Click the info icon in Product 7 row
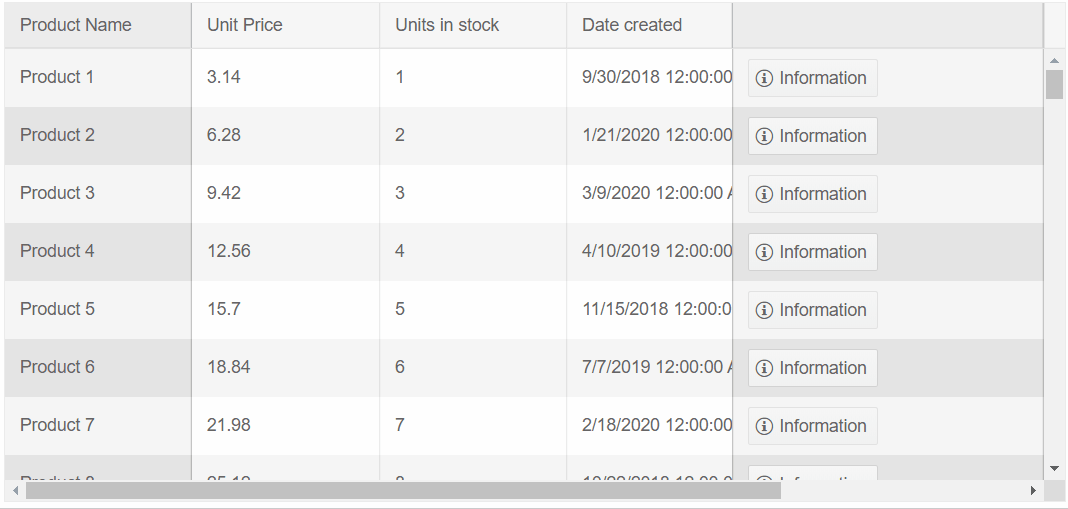Viewport: 1068px width, 509px height. pyautogui.click(x=764, y=426)
